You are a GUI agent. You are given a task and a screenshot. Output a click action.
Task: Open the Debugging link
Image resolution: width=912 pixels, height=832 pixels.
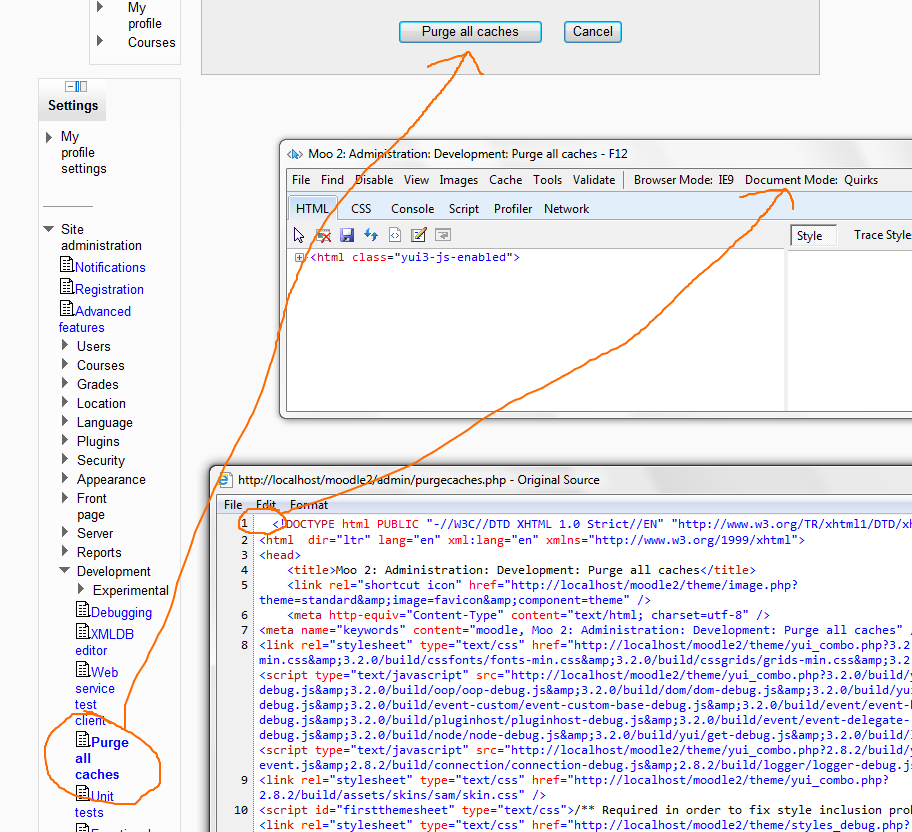tap(122, 613)
